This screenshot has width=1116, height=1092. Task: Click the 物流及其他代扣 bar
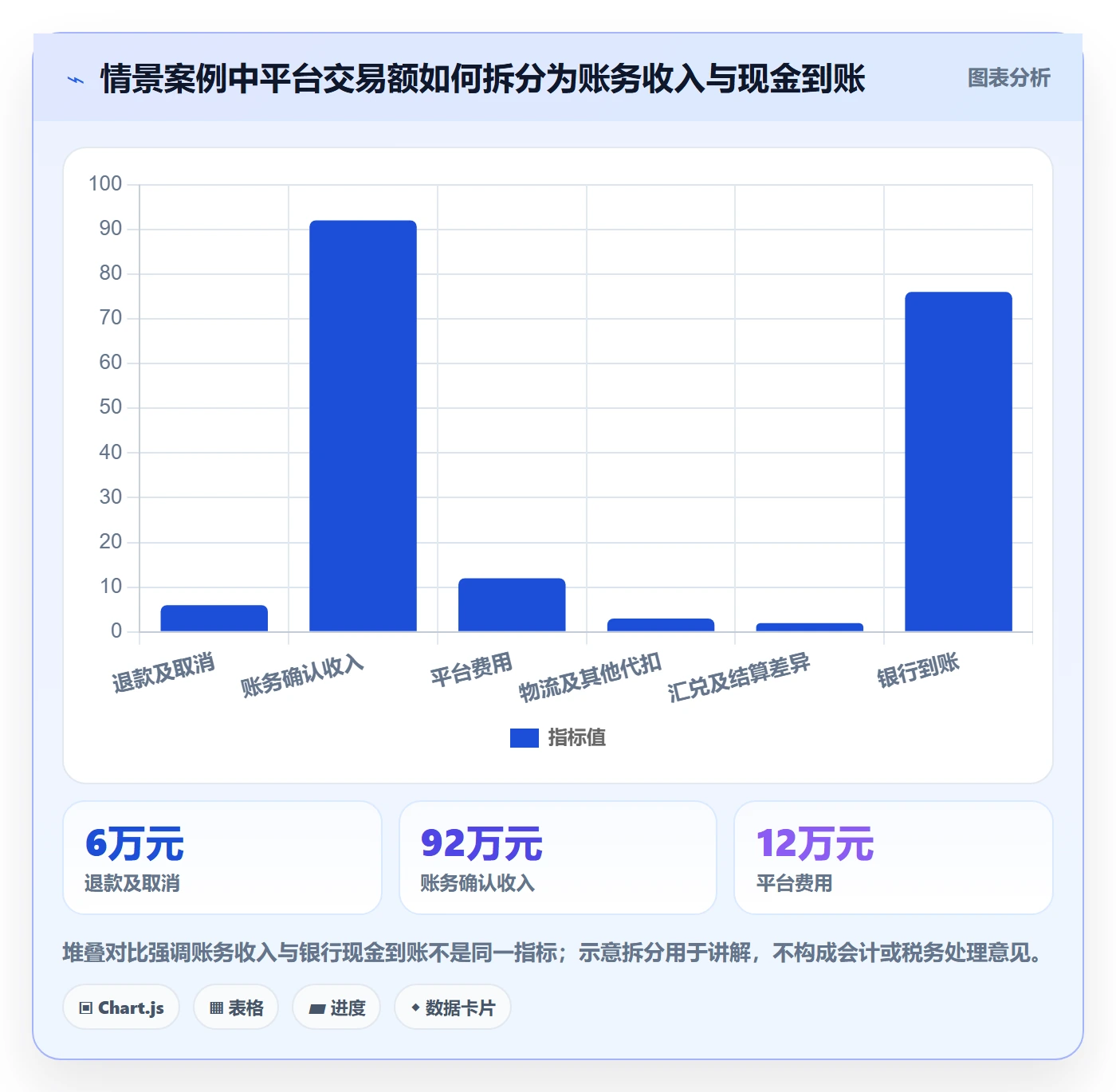tap(661, 625)
